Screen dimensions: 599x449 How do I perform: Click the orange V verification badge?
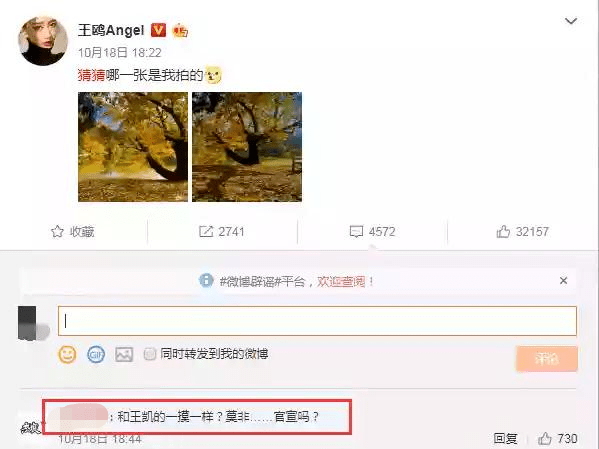tap(158, 30)
